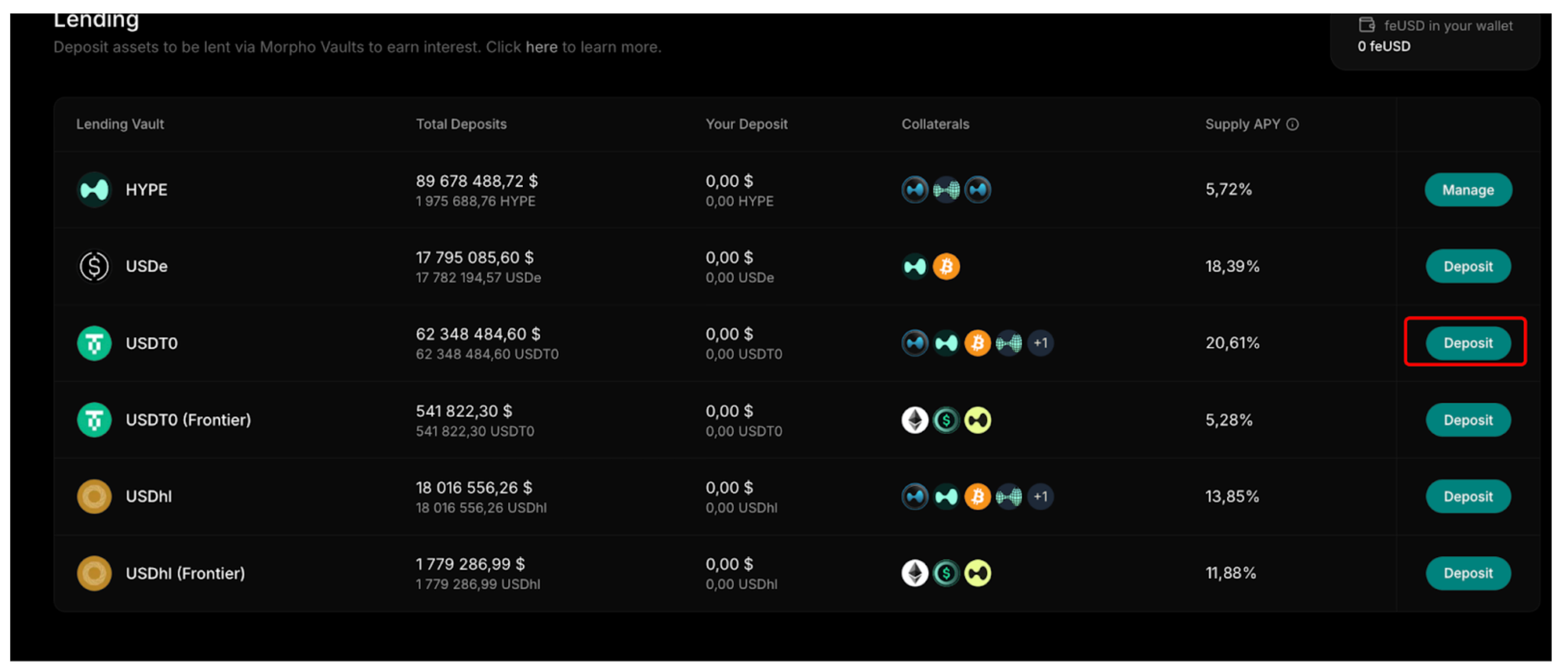Sort by Supply APY column header
The width and height of the screenshot is (1568, 670).
[1242, 124]
